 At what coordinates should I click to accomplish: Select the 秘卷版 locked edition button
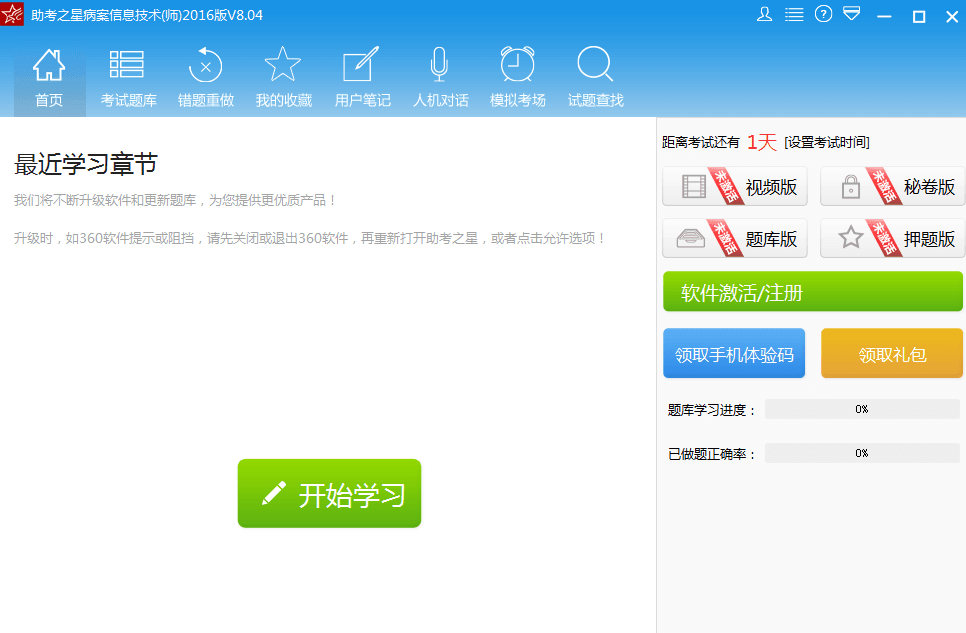coord(892,187)
